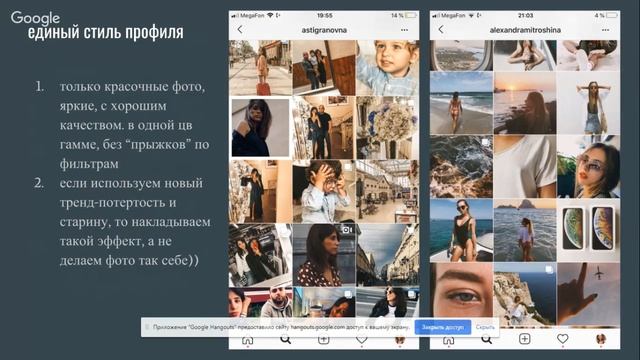Open the cliff coastline photo
The height and width of the screenshot is (360, 640).
(525, 294)
